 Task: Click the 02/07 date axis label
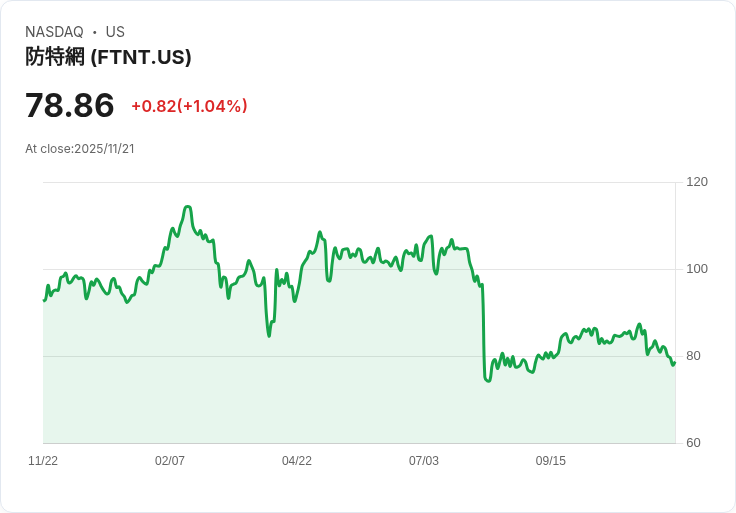point(170,460)
